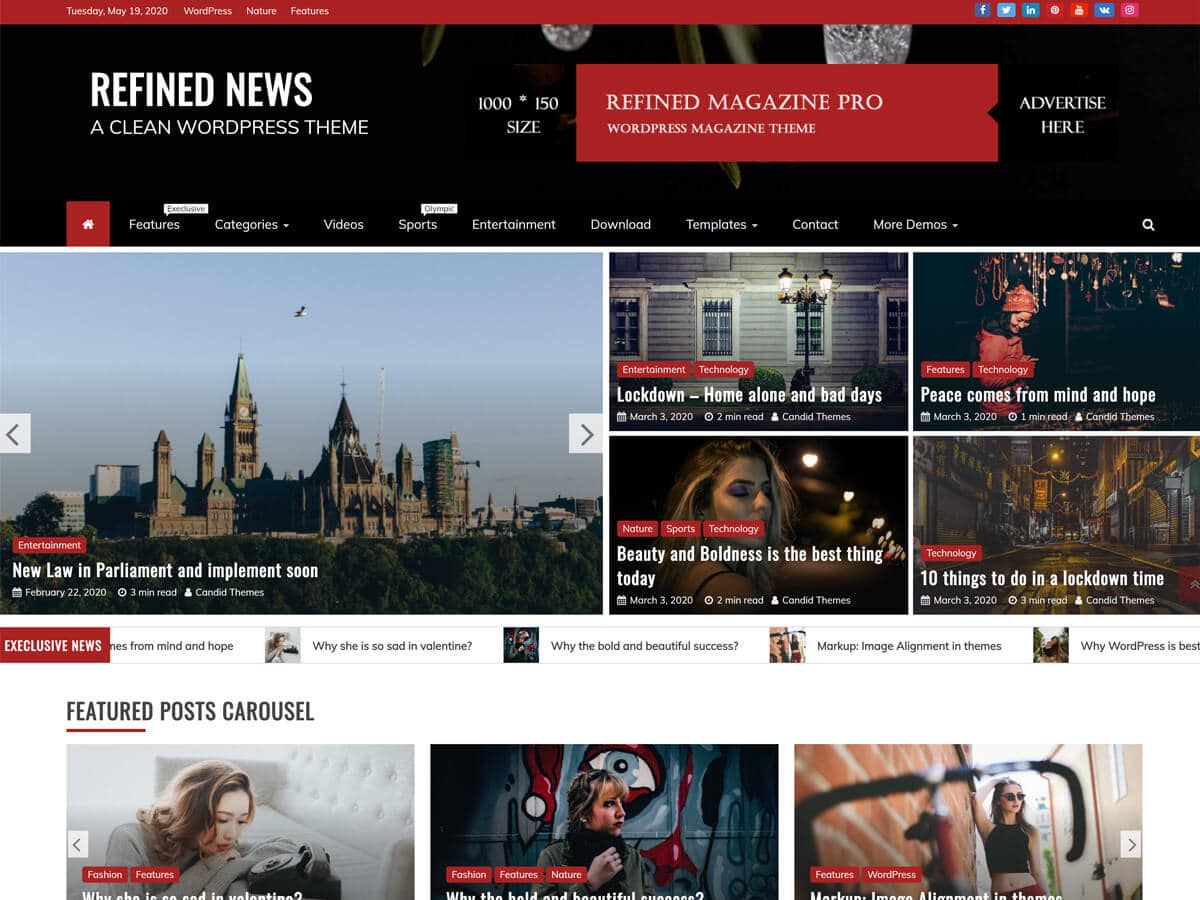1200x900 pixels.
Task: Go to previous slide in main slider
Action: (14, 434)
